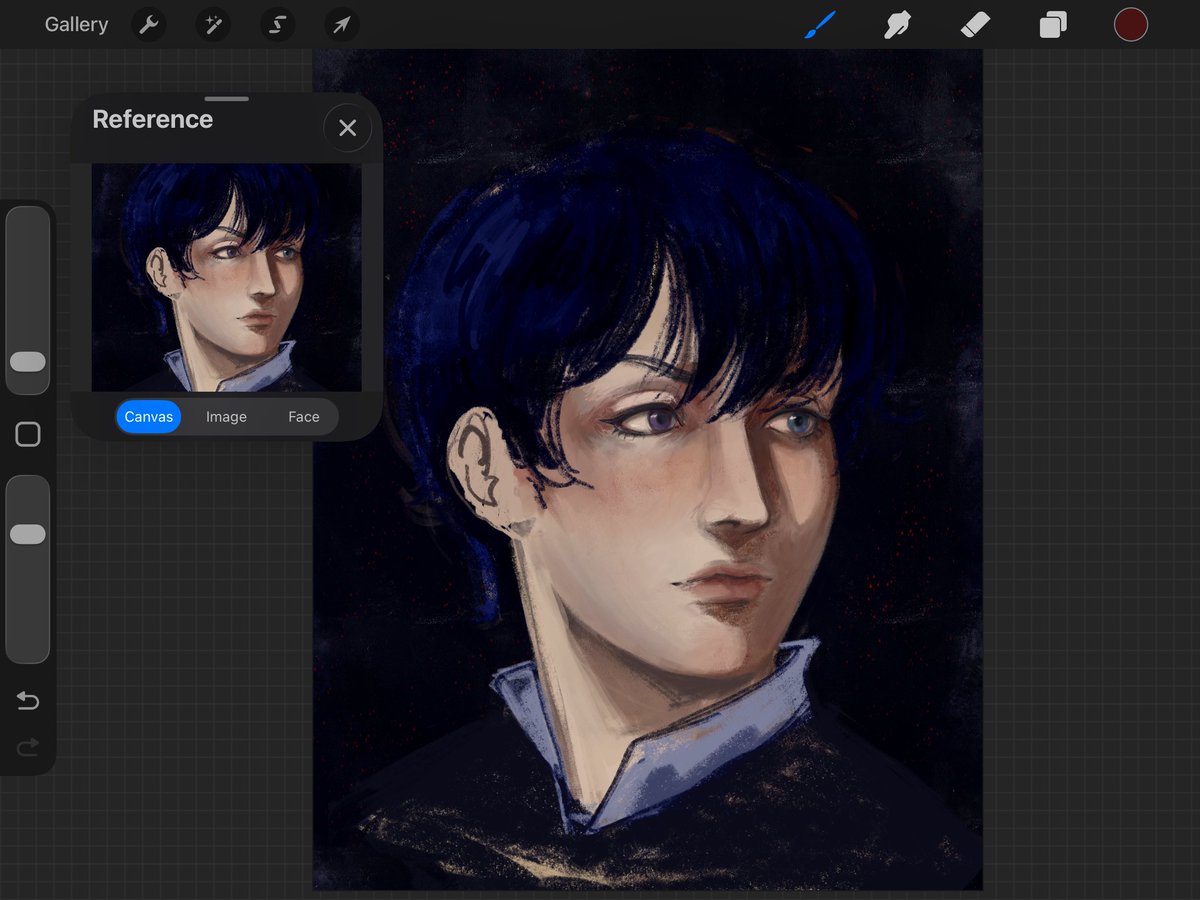
Task: Switch reference to Face mode
Action: 304,417
